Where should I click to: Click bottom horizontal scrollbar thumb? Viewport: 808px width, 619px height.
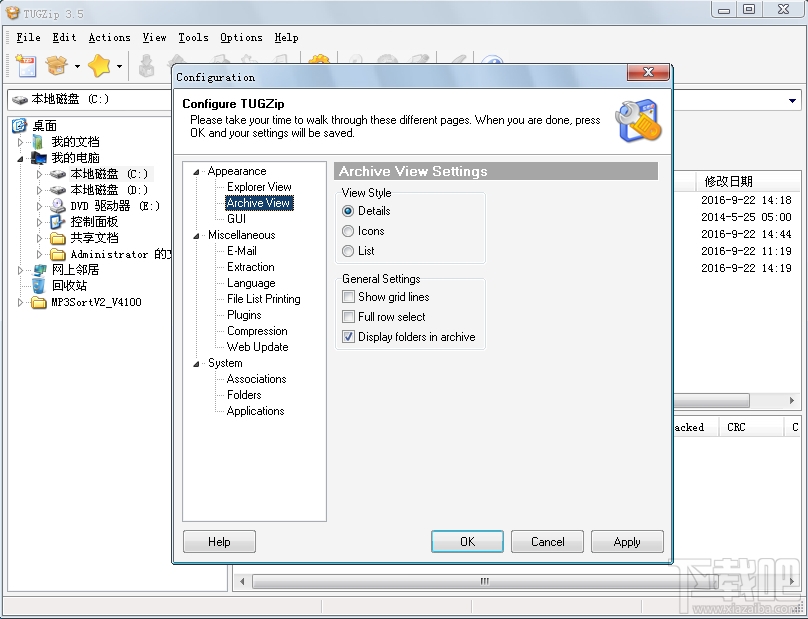[x=484, y=581]
